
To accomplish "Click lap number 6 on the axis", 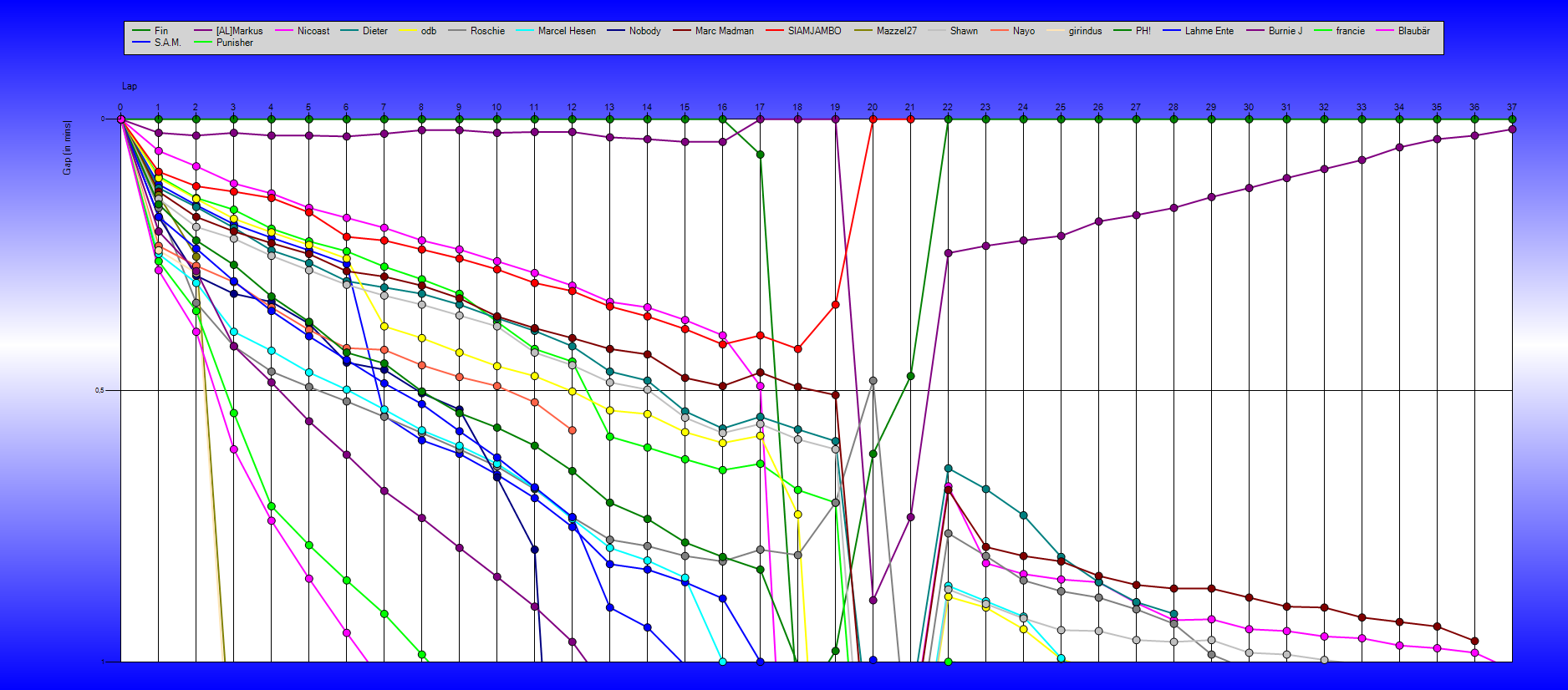I will [x=346, y=107].
